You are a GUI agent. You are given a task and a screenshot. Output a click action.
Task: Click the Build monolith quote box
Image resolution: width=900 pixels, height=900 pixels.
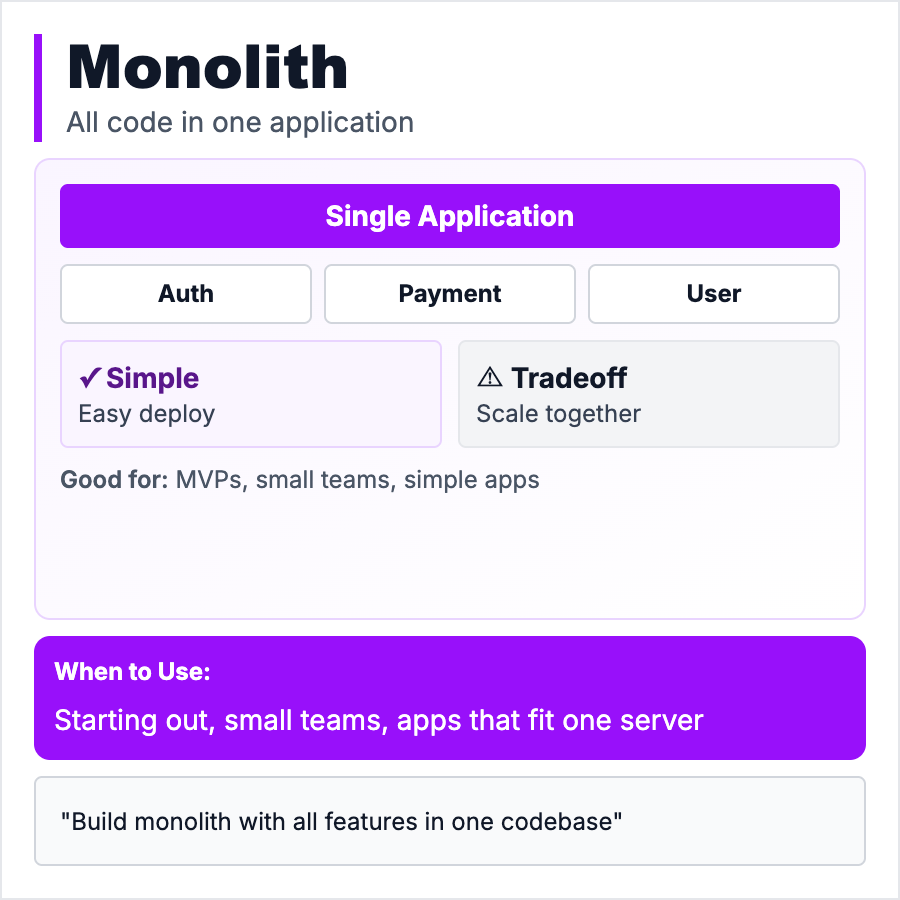[450, 821]
